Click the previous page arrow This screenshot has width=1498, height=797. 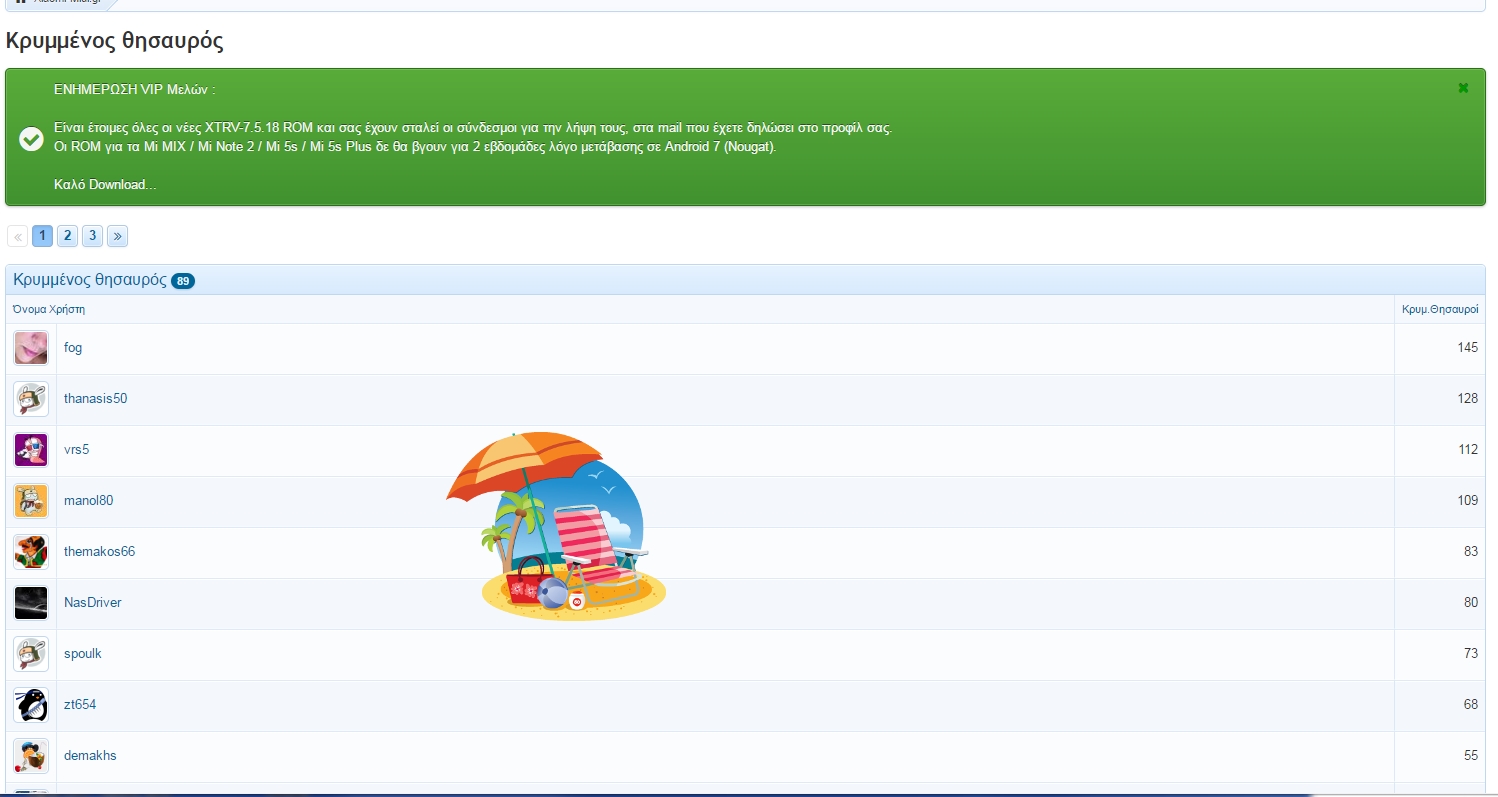tap(18, 236)
